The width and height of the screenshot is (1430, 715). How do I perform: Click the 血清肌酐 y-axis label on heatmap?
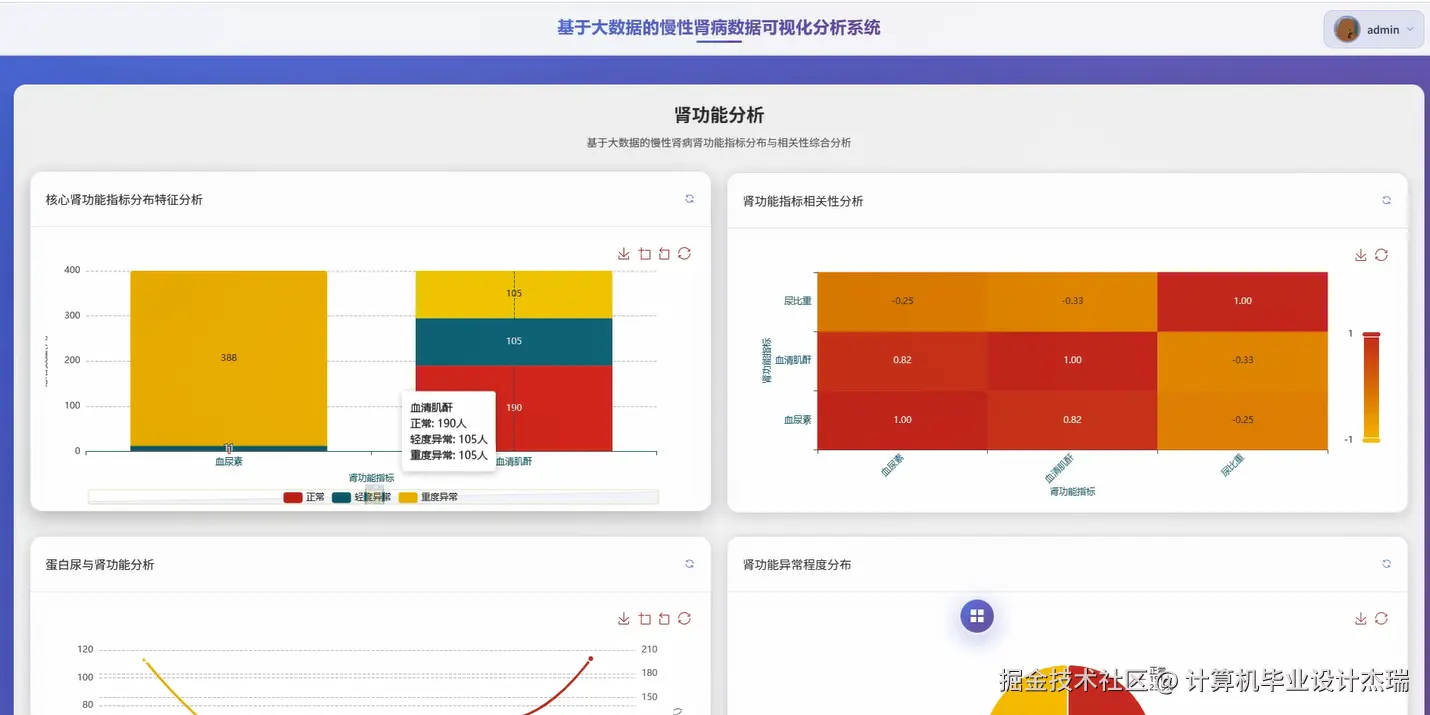point(793,360)
